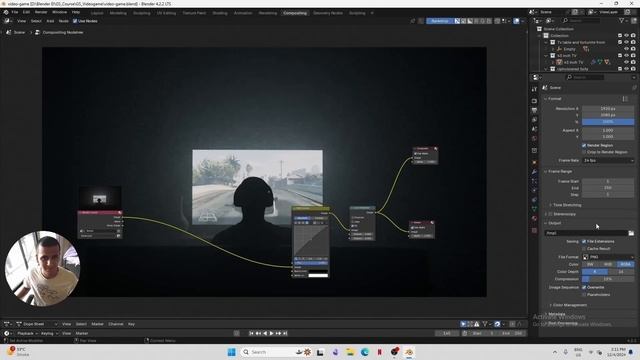Image resolution: width=640 pixels, height=360 pixels.
Task: Open File Explorer from taskbar
Action: coord(350,352)
